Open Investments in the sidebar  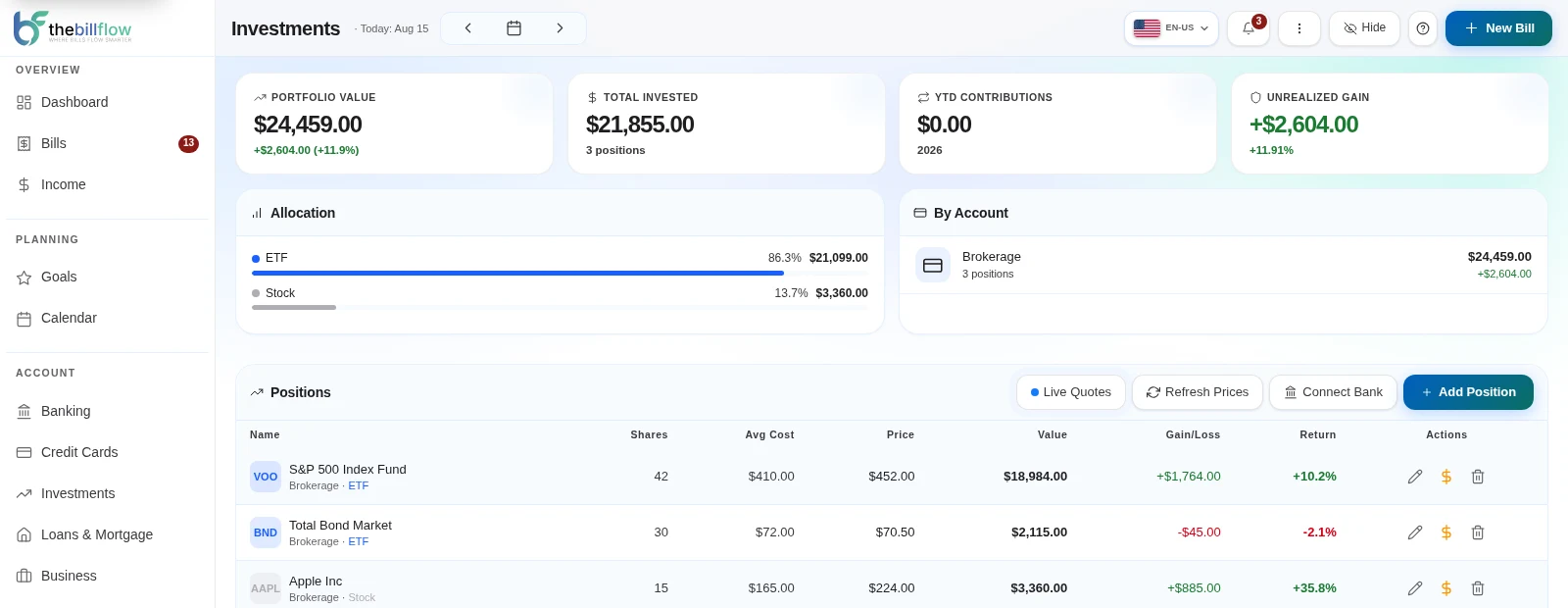click(108, 493)
